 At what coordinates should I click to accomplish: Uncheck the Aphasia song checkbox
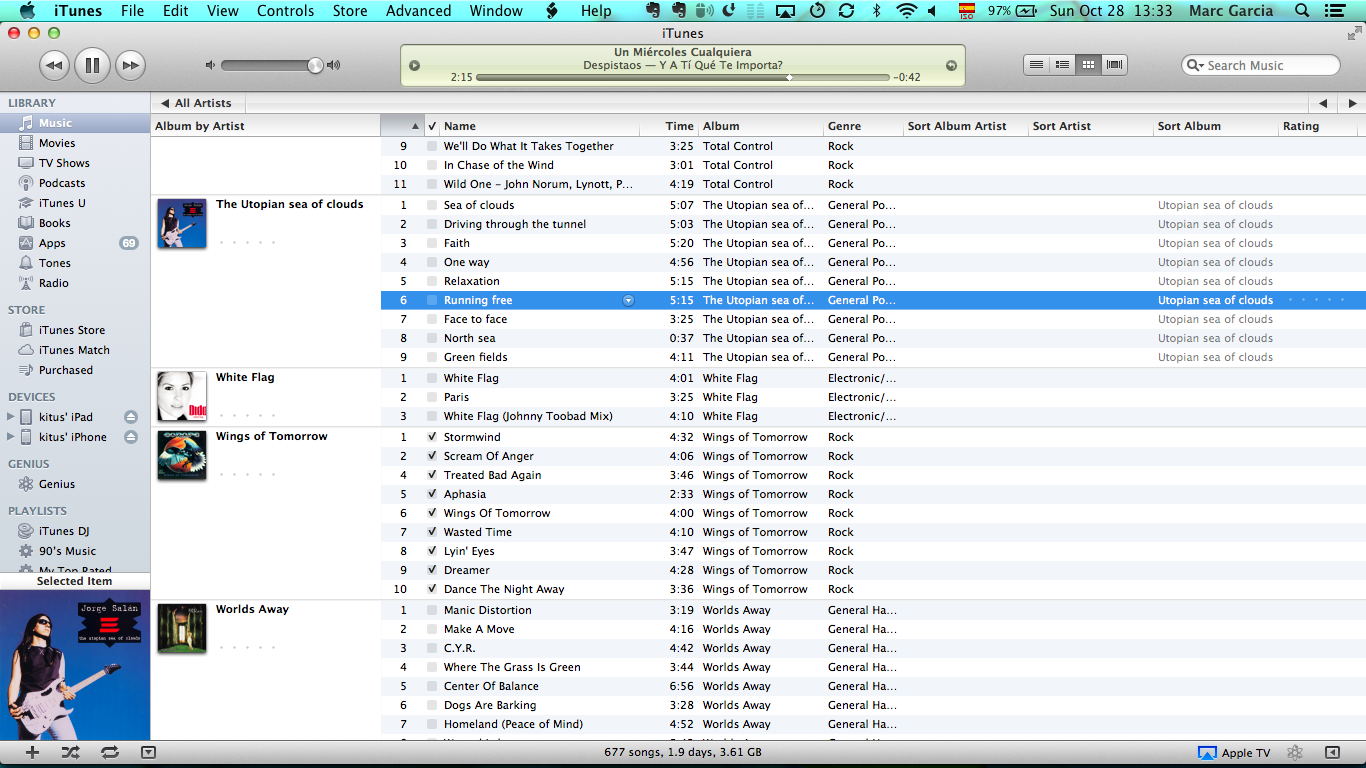432,494
